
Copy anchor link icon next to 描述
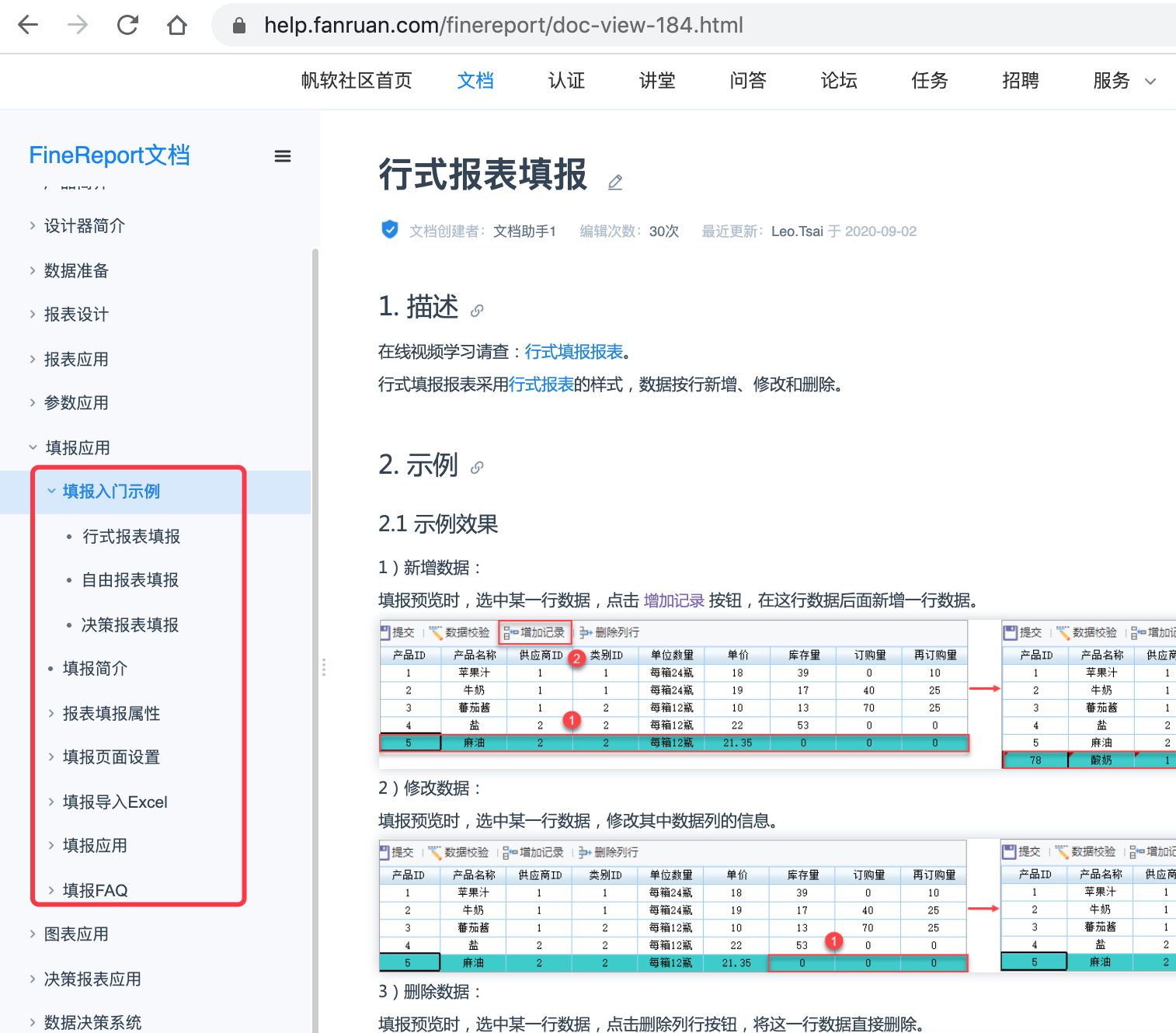click(477, 311)
